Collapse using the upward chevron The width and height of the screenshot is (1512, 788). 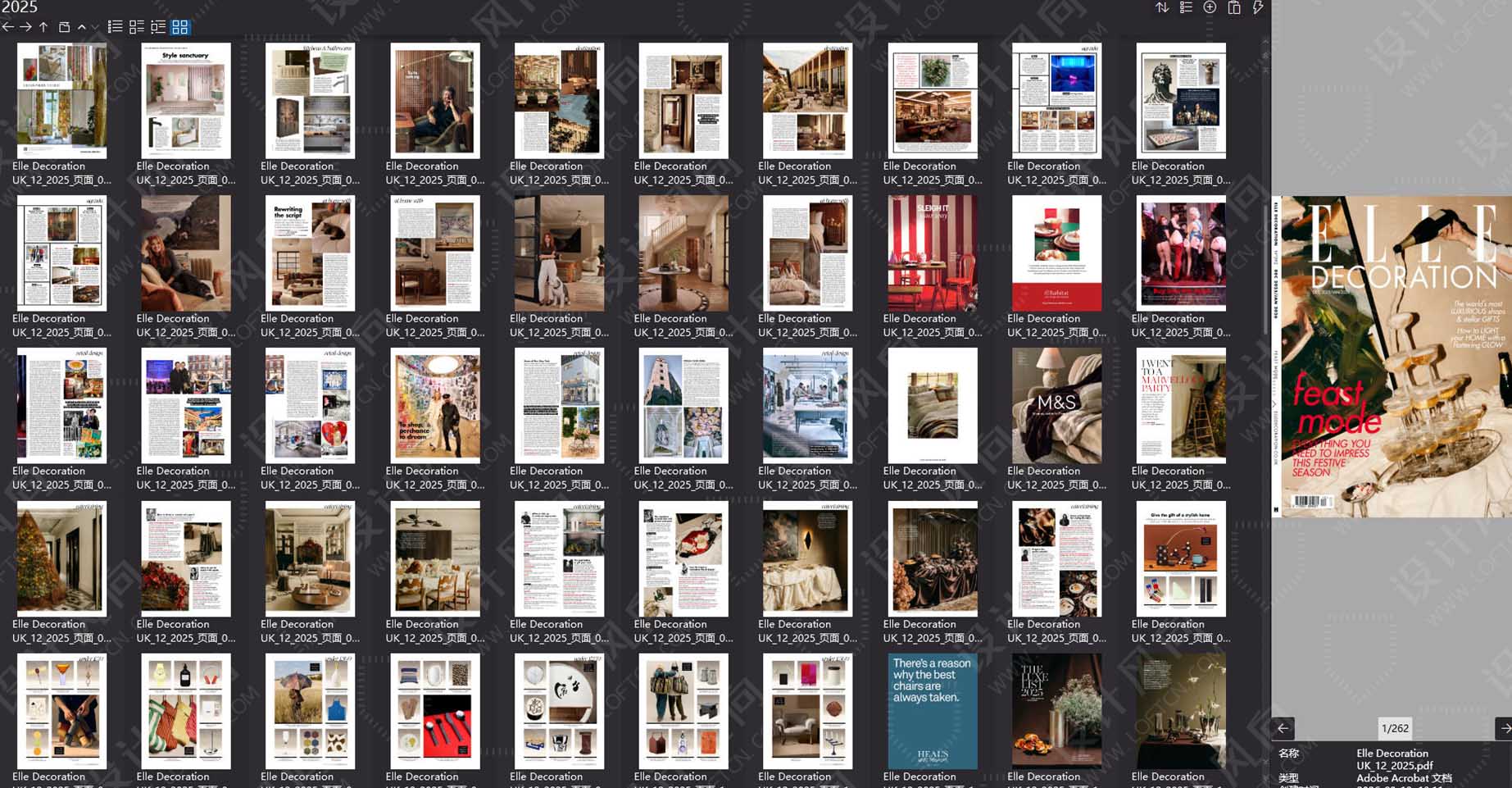click(80, 27)
